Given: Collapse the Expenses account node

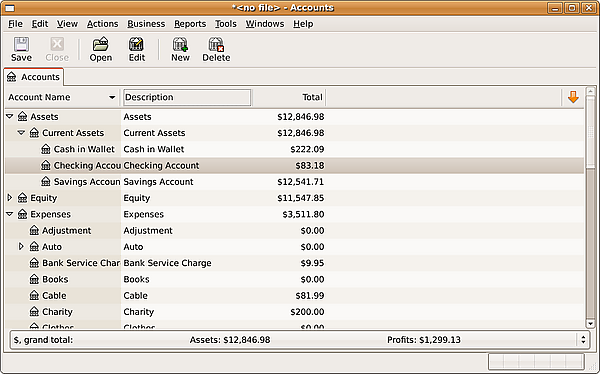Looking at the screenshot, I should pos(10,214).
